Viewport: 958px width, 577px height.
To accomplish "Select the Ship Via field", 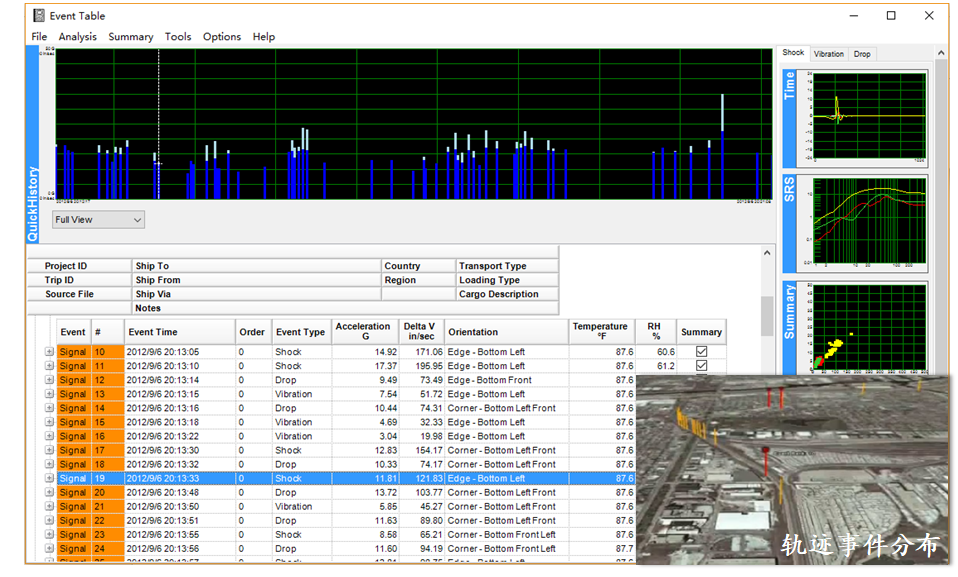I will [x=256, y=294].
